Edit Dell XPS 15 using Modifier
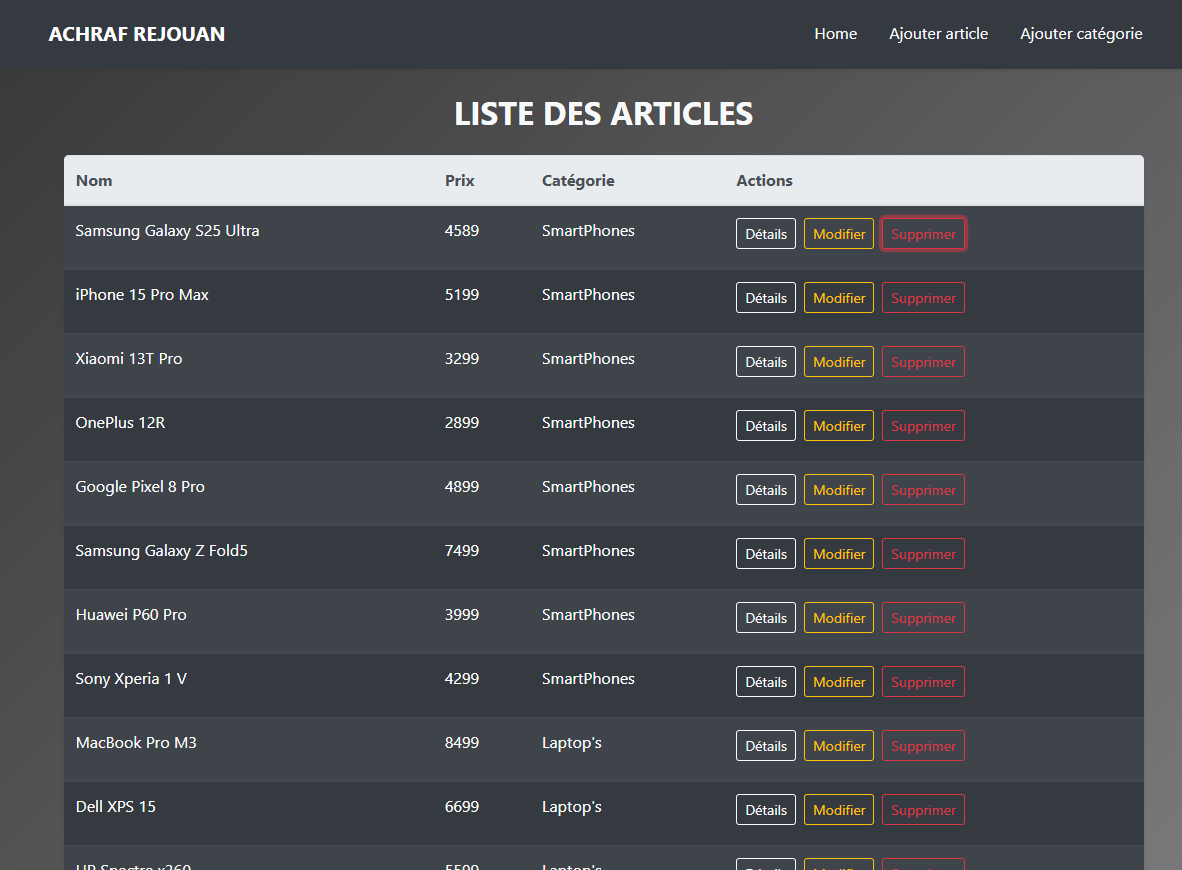 (839, 810)
